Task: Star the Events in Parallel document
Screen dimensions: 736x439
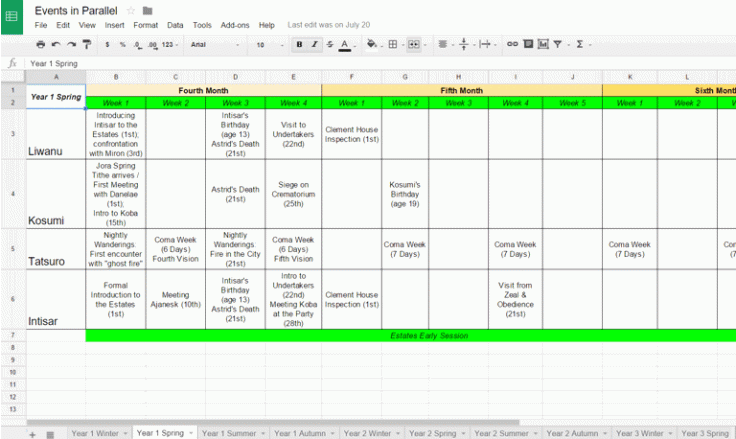Action: [x=131, y=10]
